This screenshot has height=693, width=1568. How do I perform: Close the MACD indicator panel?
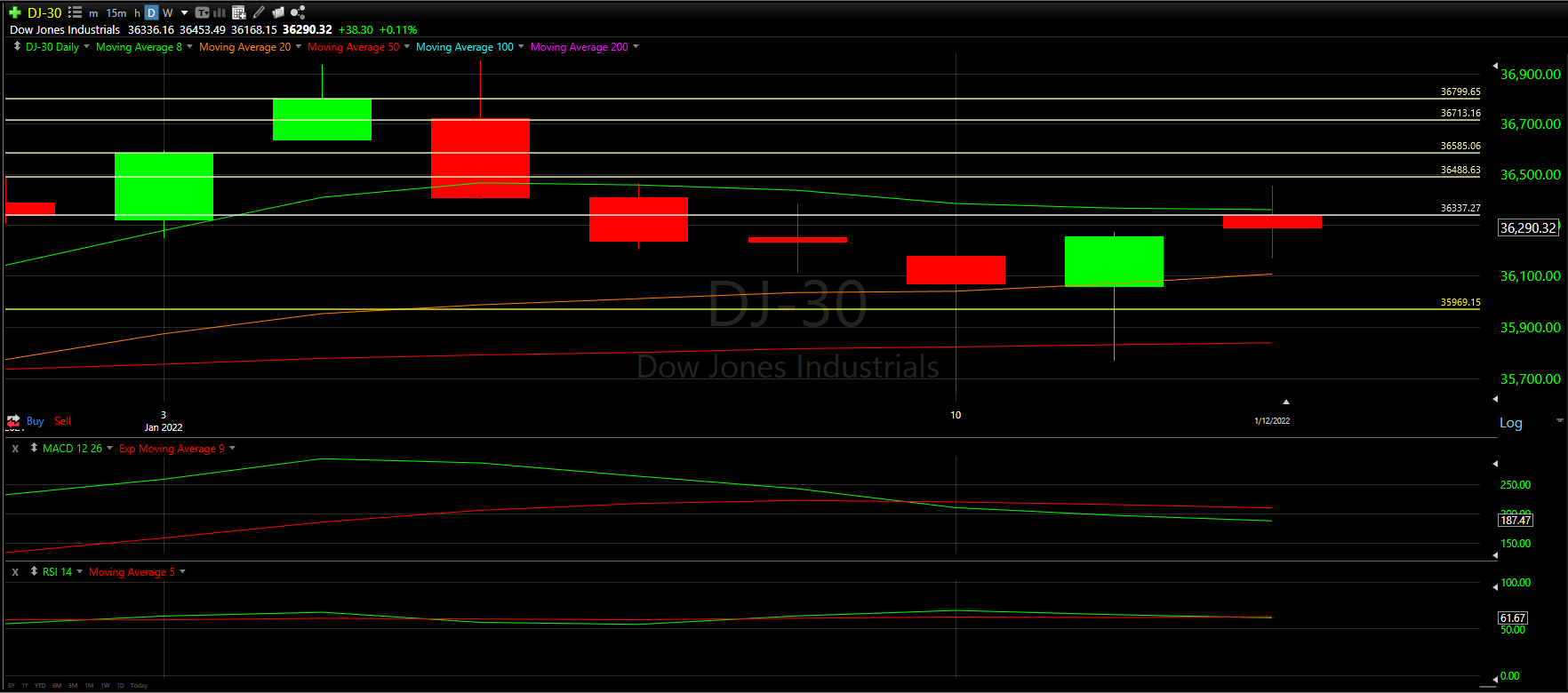[x=15, y=449]
